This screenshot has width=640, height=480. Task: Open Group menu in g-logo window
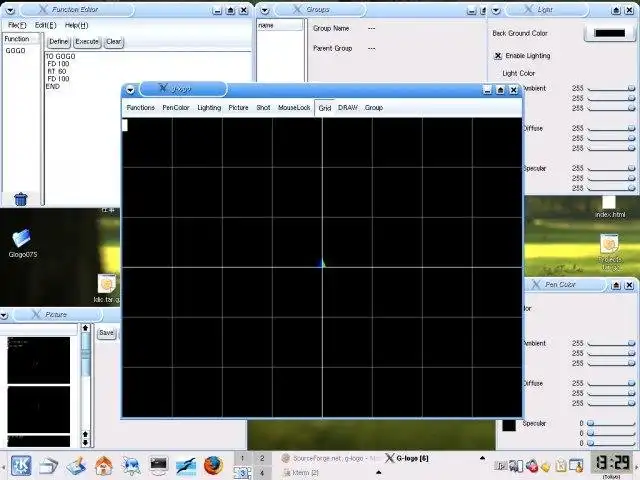point(373,108)
